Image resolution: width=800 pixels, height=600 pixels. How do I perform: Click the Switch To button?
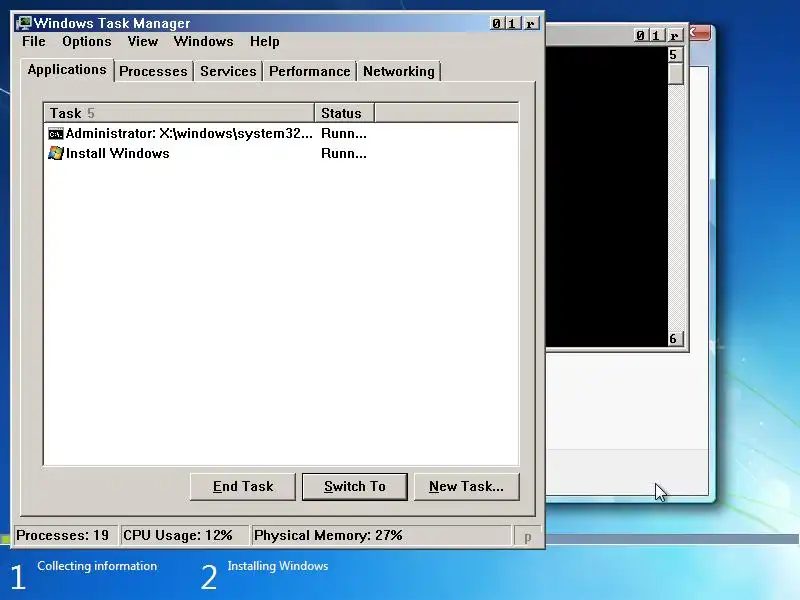point(355,487)
